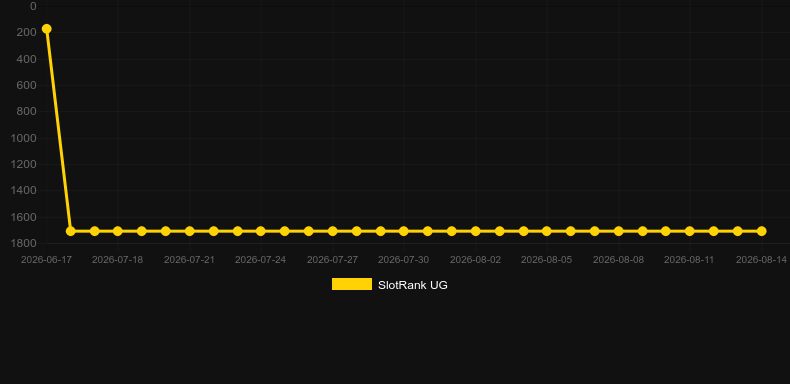
Task: Click the 200 y-axis label
Action: [27, 33]
